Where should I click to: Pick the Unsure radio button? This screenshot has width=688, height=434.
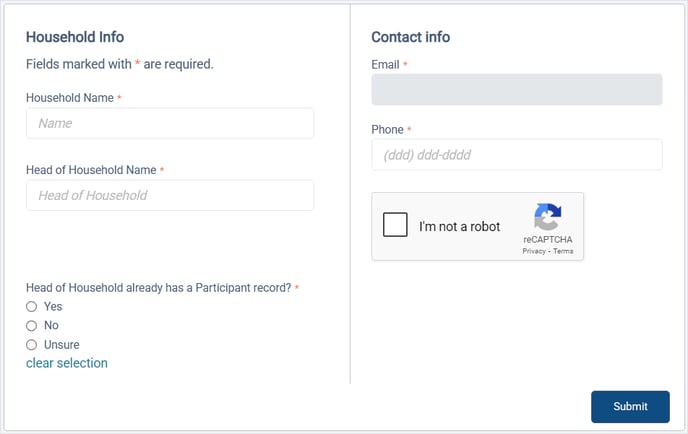(32, 345)
